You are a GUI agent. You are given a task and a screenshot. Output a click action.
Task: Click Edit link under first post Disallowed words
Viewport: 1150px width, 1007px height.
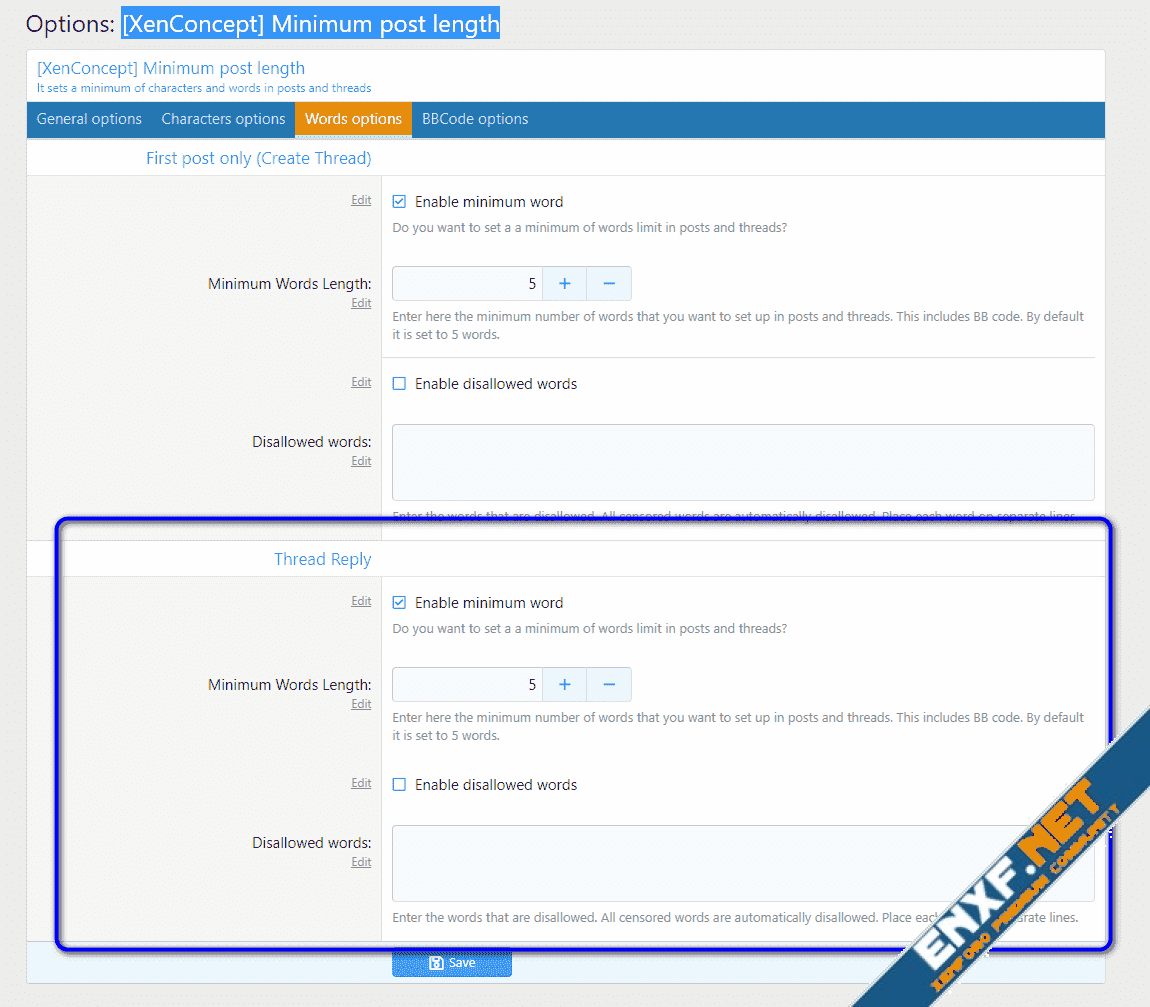(361, 461)
